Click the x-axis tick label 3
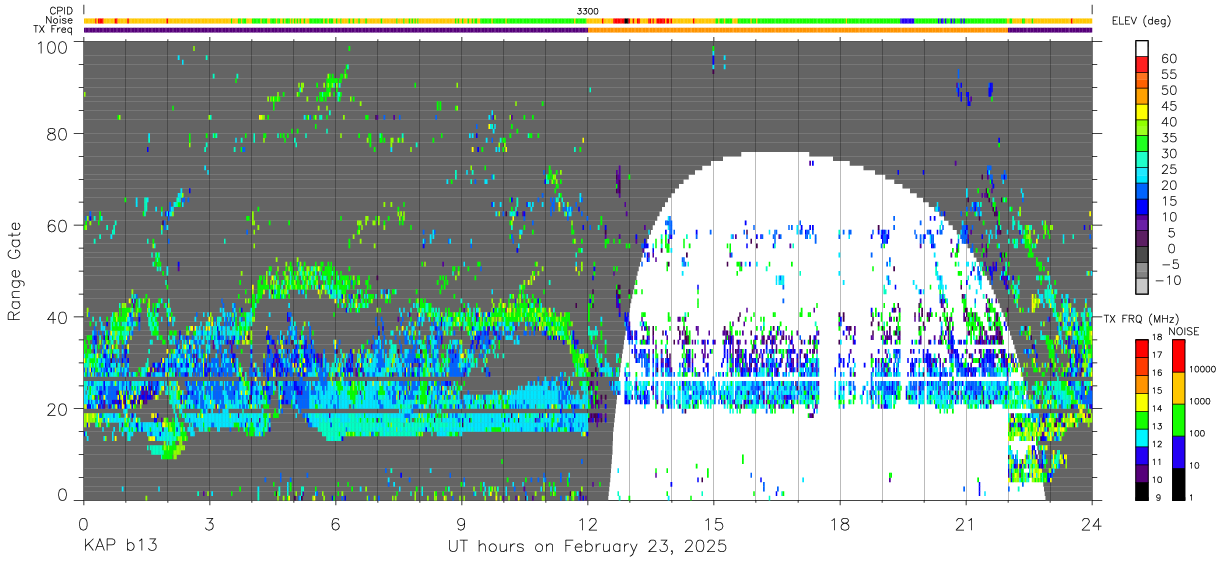The image size is (1228, 567). tap(209, 524)
